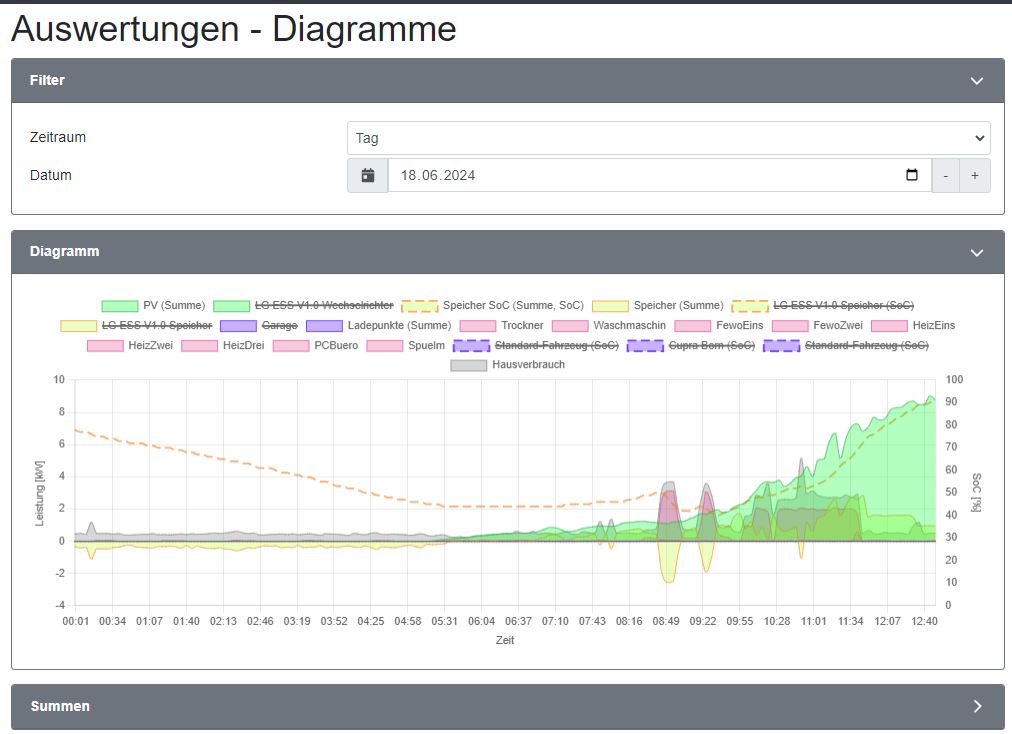Collapse the Diagramm panel via its chevron

click(977, 251)
